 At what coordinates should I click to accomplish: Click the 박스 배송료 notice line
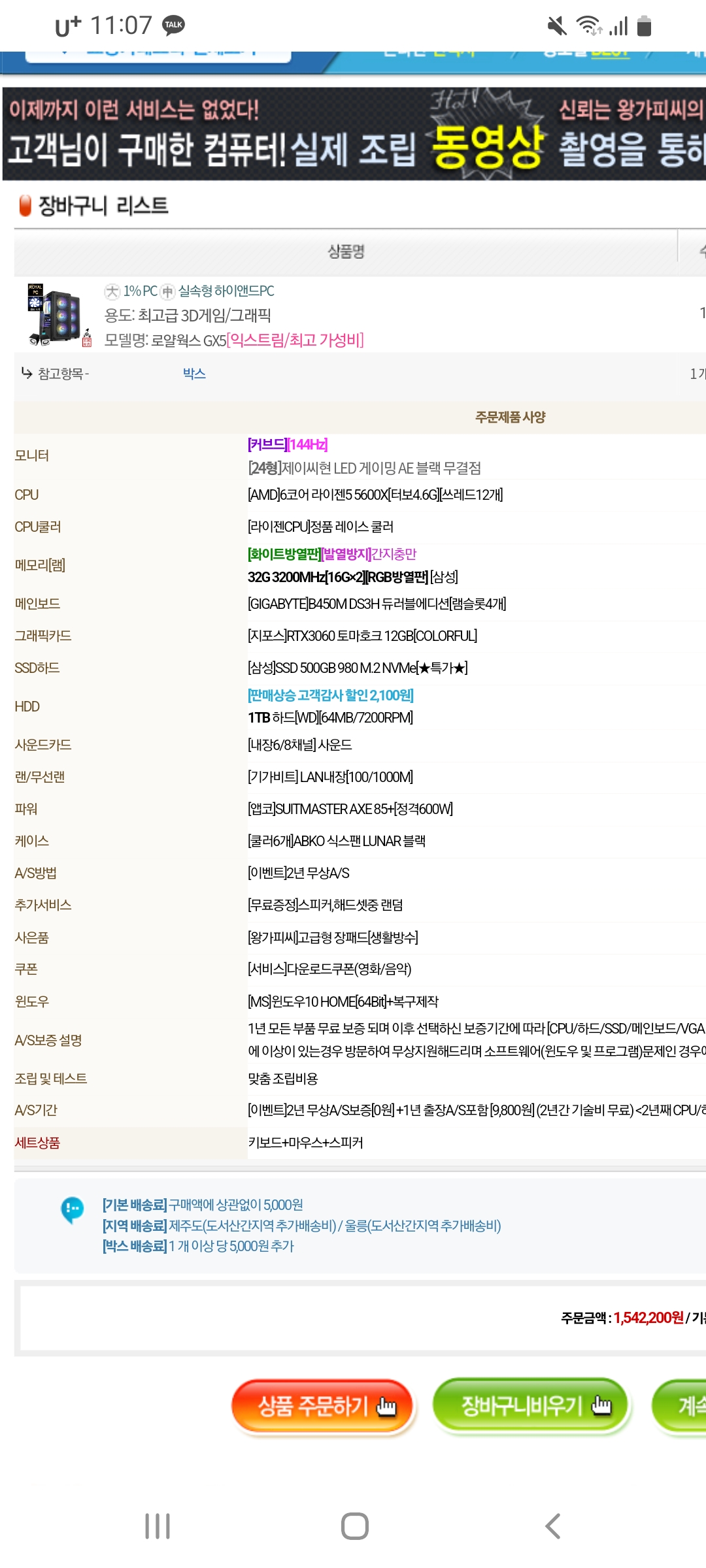click(x=198, y=1246)
